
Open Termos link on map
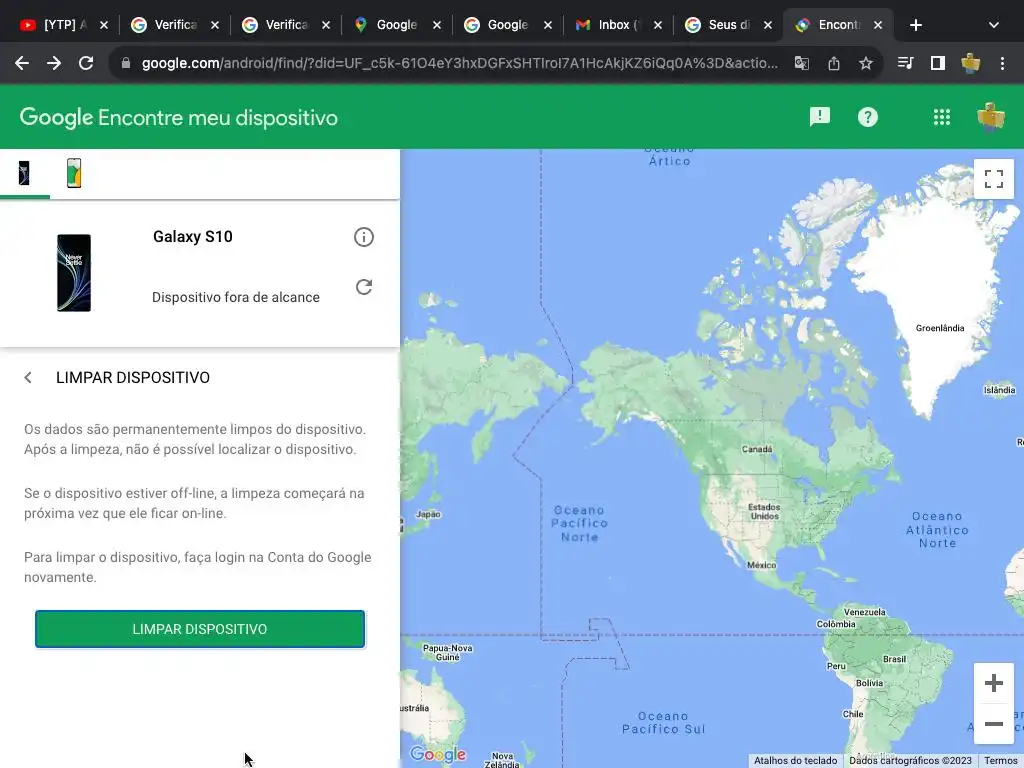[1000, 761]
